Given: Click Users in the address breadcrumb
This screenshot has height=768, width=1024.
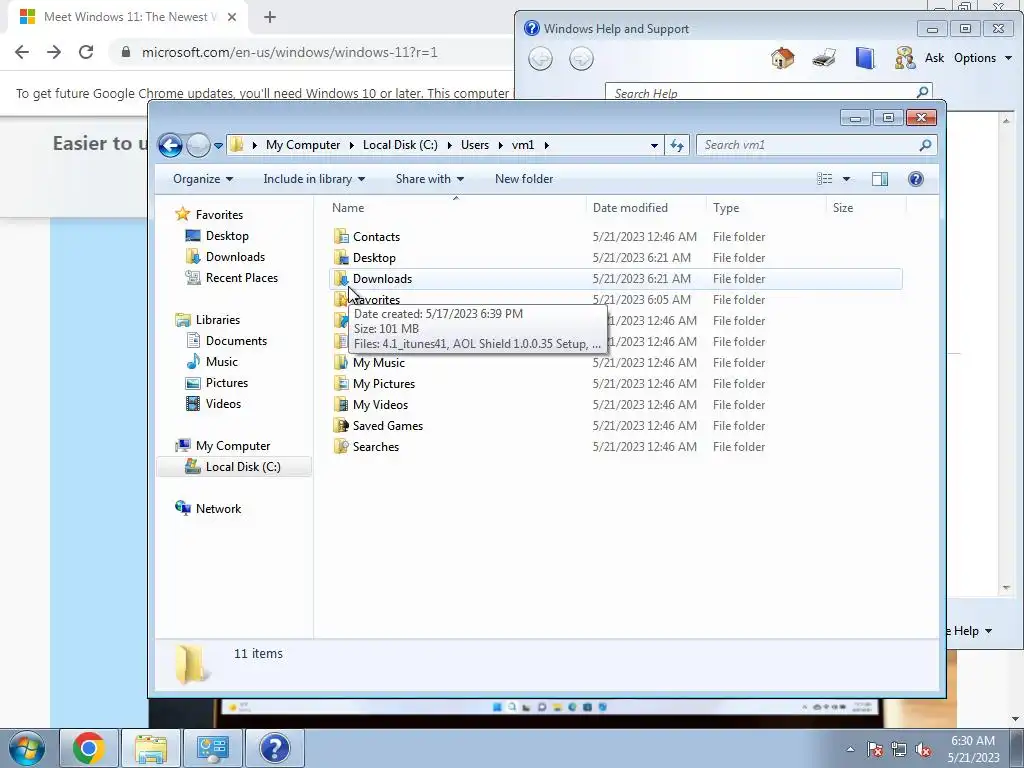Looking at the screenshot, I should (475, 145).
